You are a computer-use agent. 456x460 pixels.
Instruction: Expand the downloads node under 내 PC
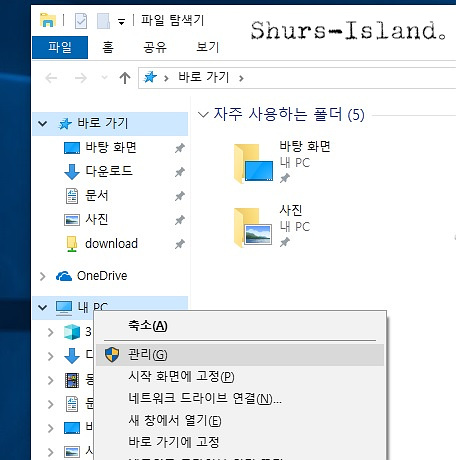click(x=50, y=356)
